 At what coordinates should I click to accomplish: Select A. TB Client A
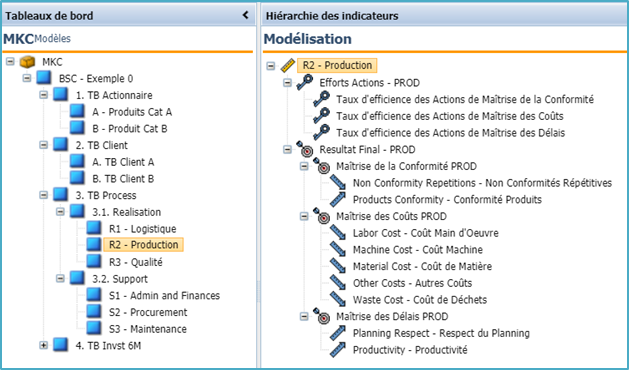click(123, 162)
